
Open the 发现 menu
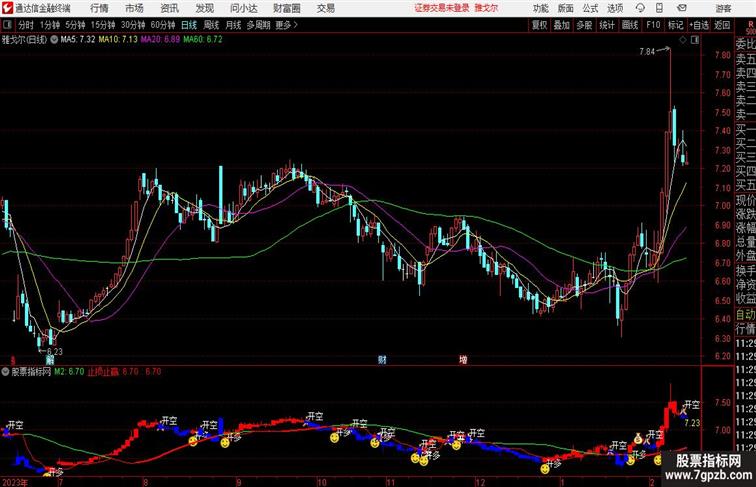(x=205, y=8)
